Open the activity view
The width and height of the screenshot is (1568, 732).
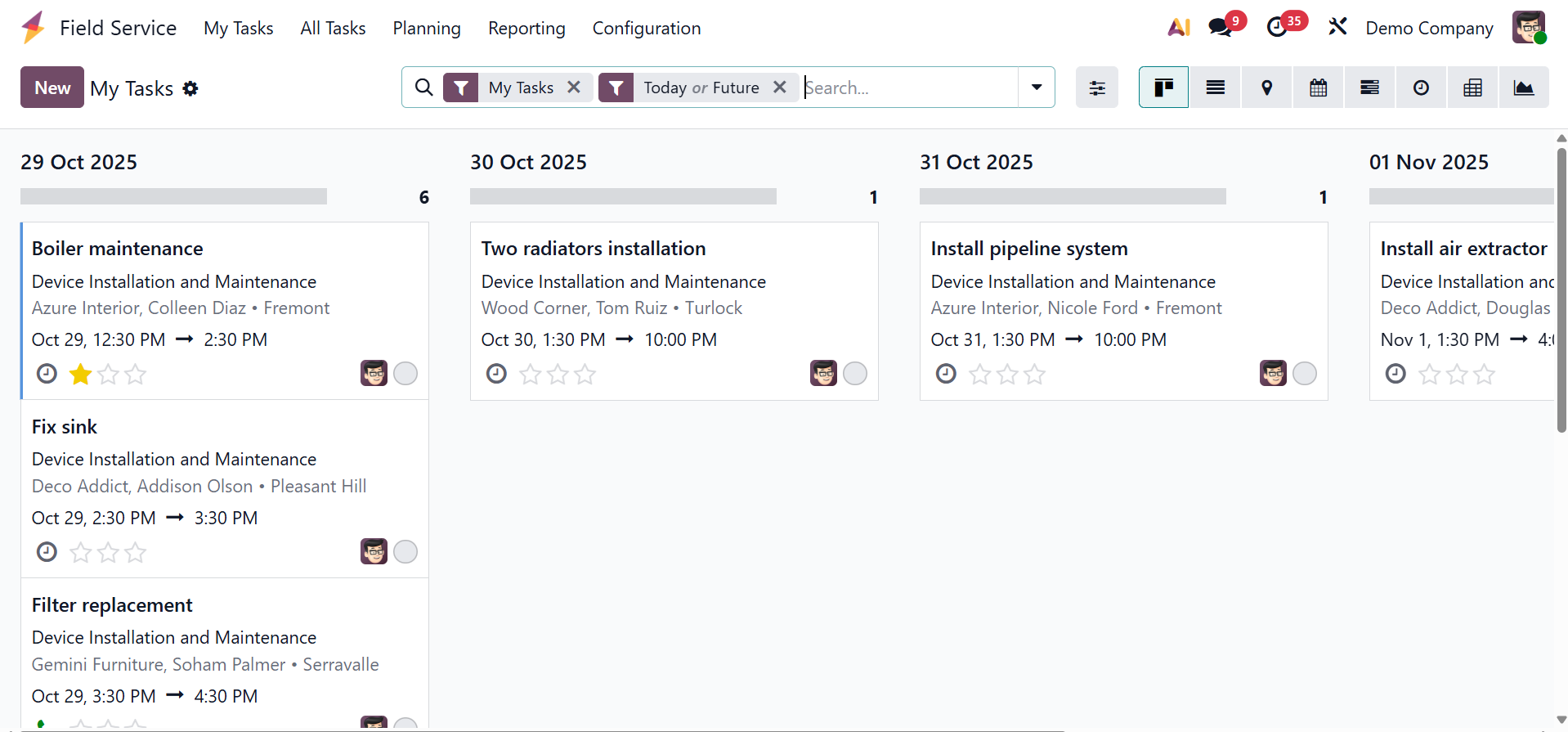click(1421, 88)
